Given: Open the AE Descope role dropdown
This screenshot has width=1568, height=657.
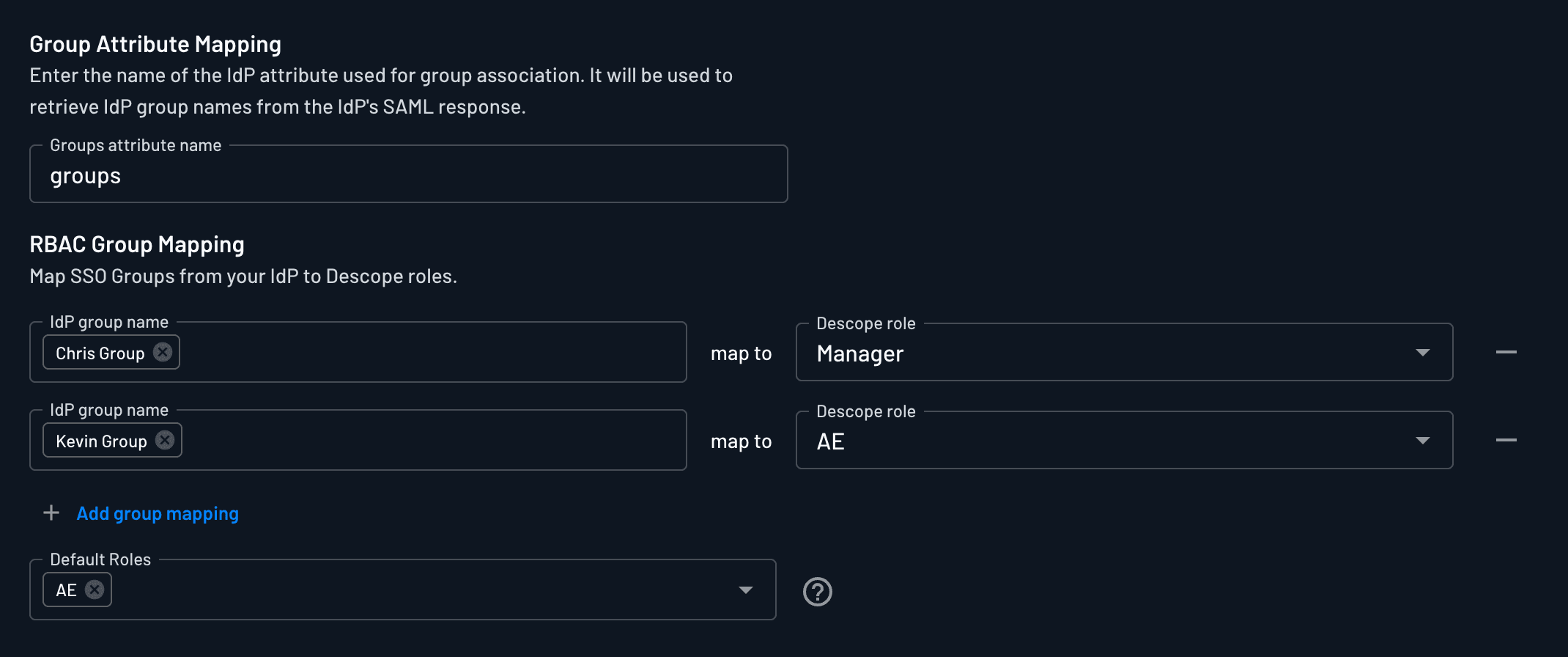Looking at the screenshot, I should click(x=1423, y=441).
